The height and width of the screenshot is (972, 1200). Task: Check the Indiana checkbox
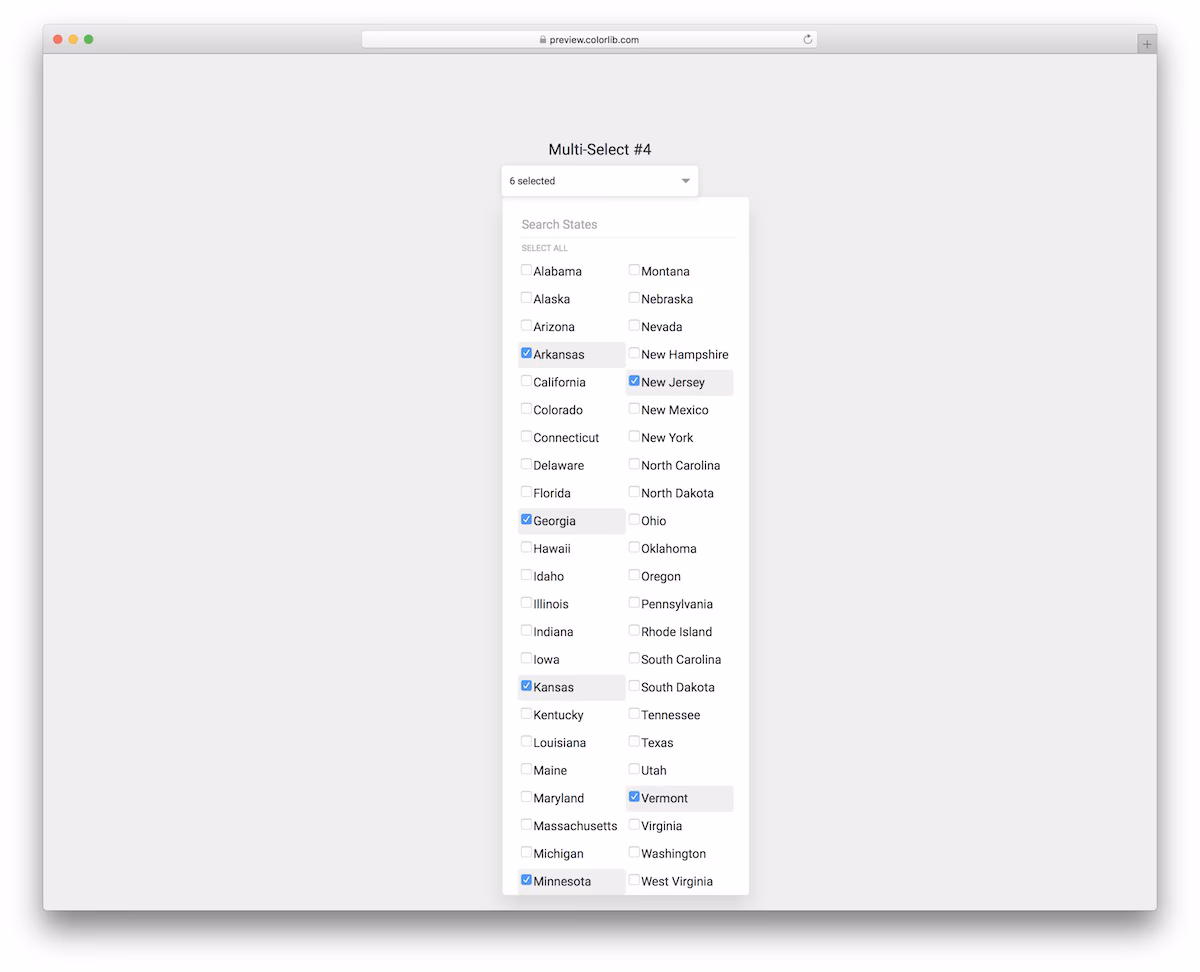526,631
